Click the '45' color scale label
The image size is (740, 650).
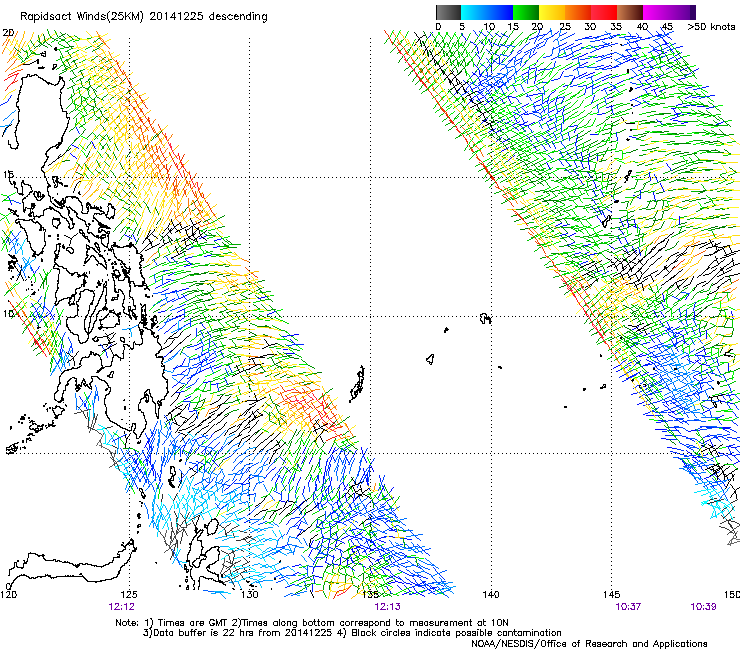(x=667, y=27)
